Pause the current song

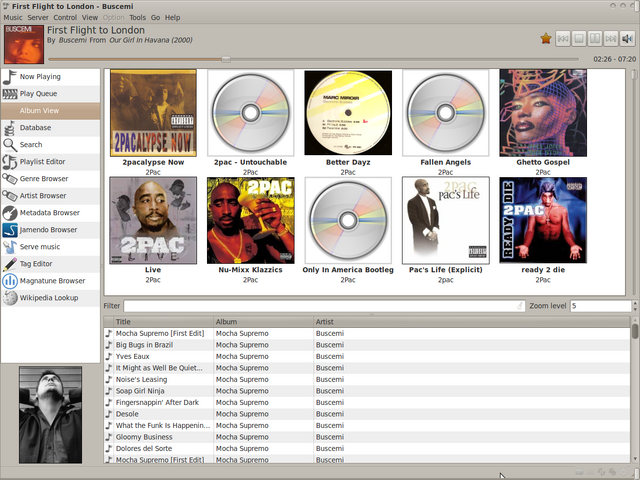click(595, 39)
